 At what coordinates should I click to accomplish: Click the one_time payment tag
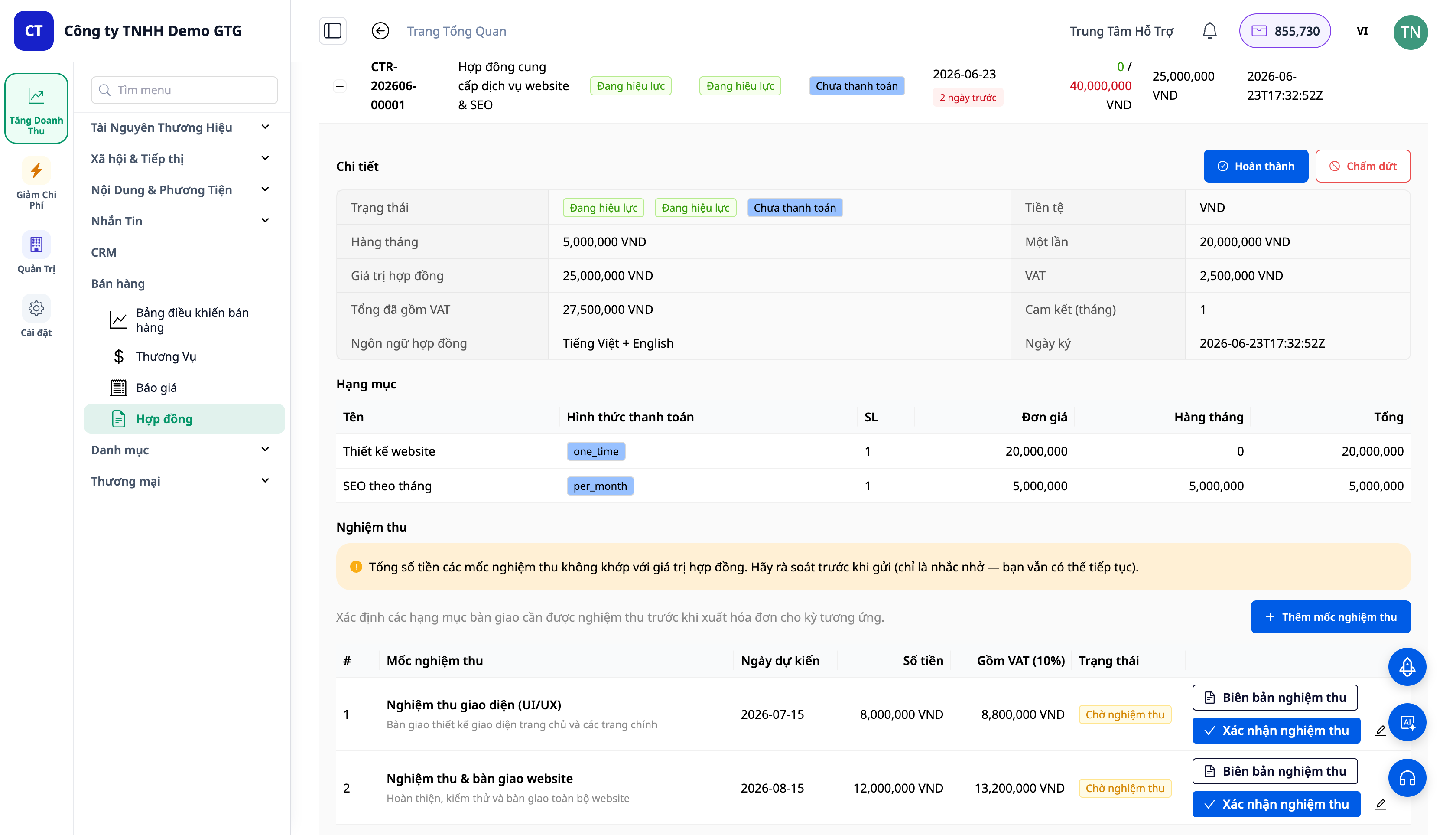(x=595, y=451)
